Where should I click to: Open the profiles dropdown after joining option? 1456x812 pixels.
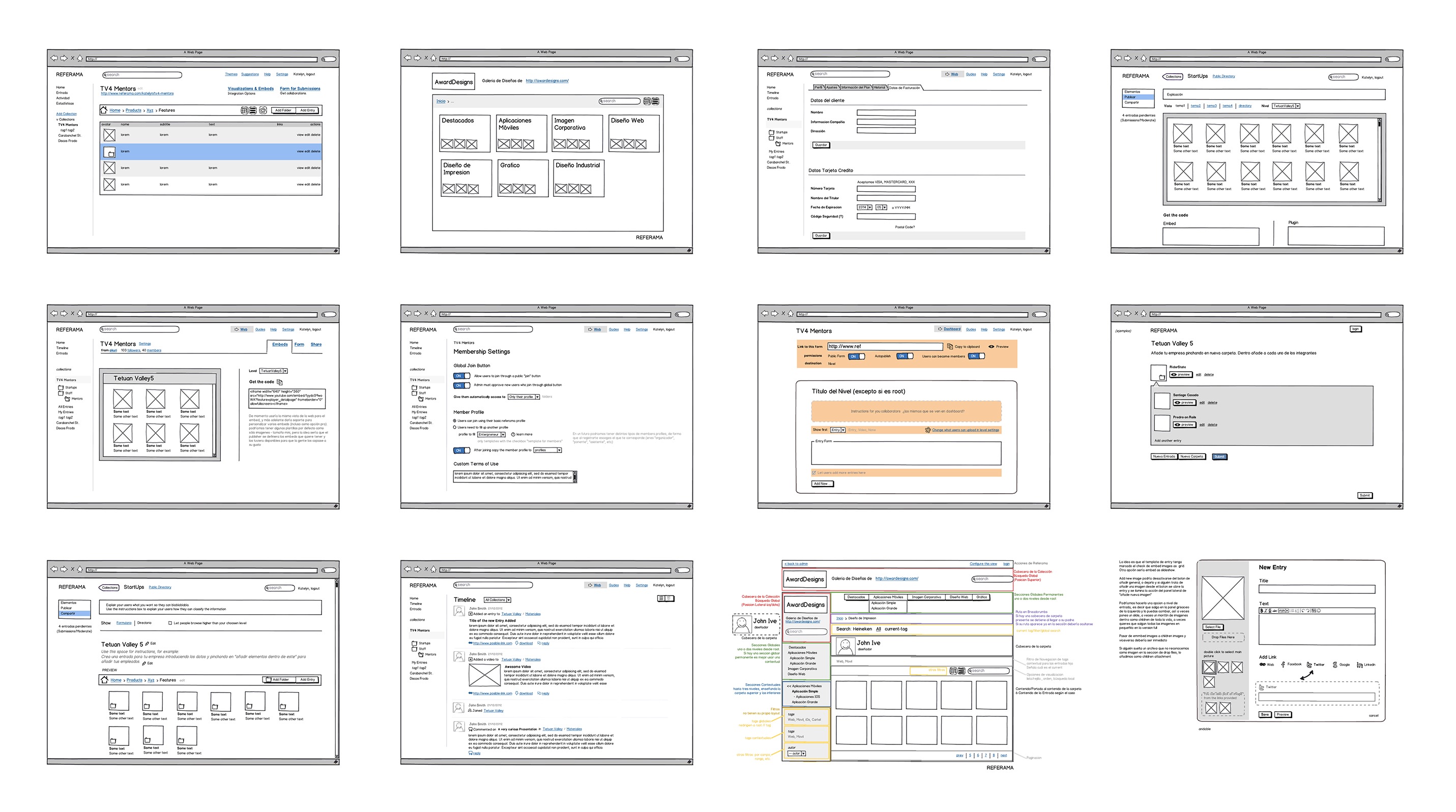point(547,450)
